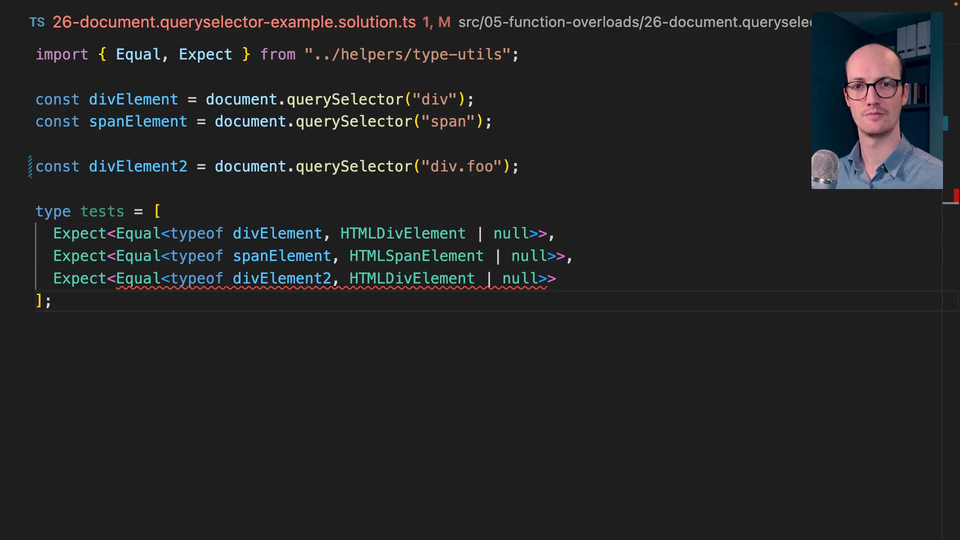The height and width of the screenshot is (540, 960).
Task: Click the HTMLSpanElement type name
Action: point(416,255)
